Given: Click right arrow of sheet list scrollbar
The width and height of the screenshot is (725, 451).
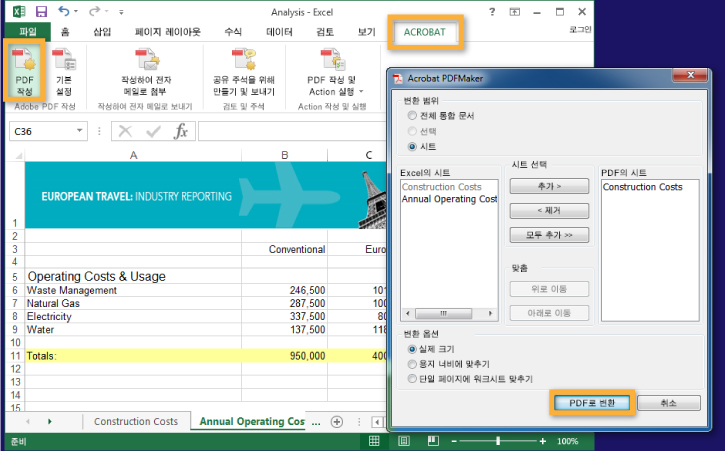Looking at the screenshot, I should 491,314.
